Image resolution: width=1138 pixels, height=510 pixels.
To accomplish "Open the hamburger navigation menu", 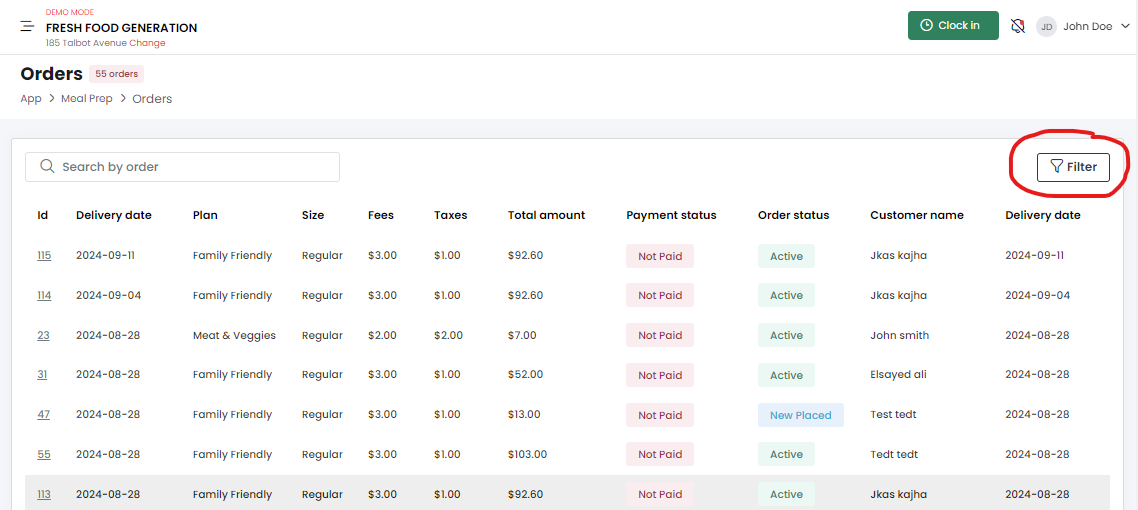I will point(28,27).
